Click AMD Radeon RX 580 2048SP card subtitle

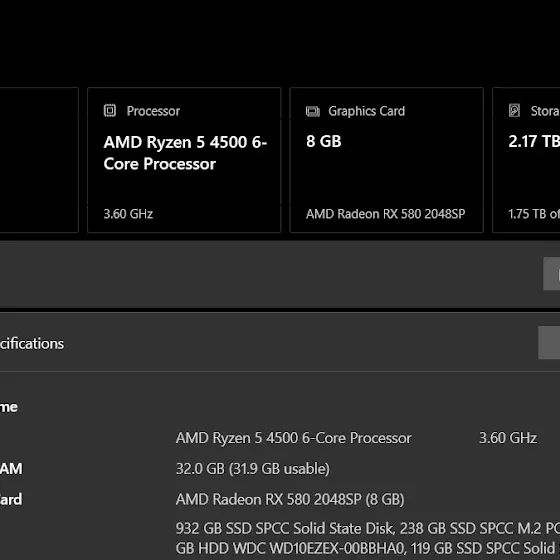click(x=385, y=214)
